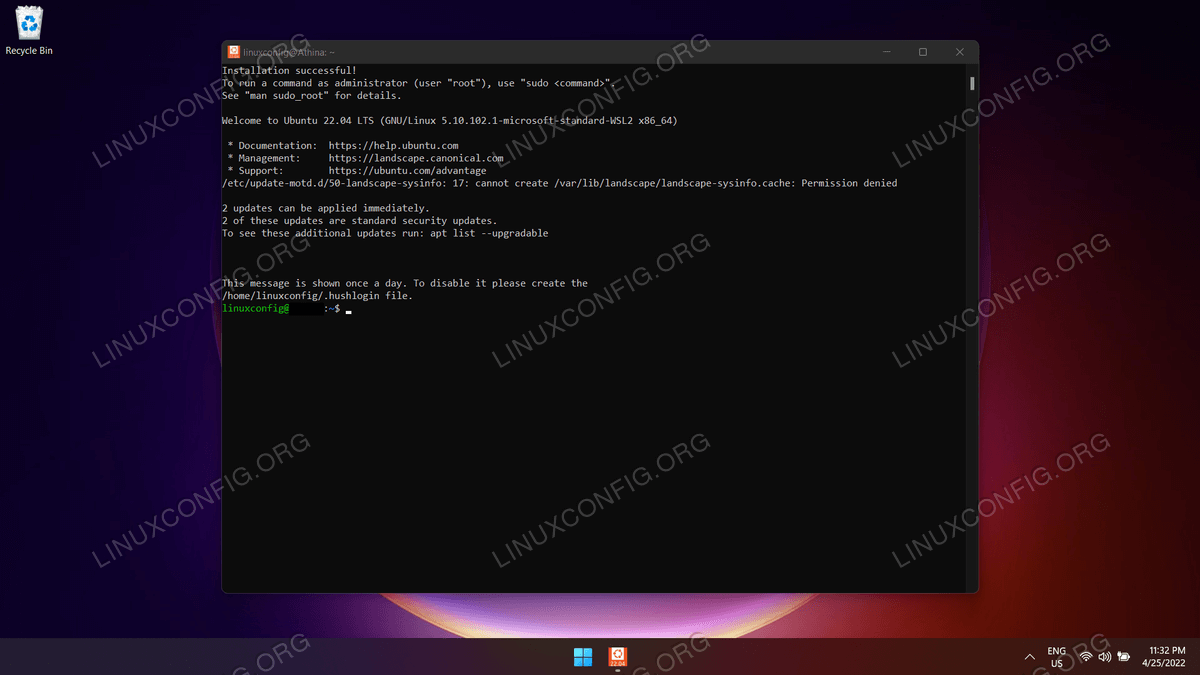Open the Recycle Bin desktop icon
Screen dimensions: 1200x675
pyautogui.click(x=29, y=30)
